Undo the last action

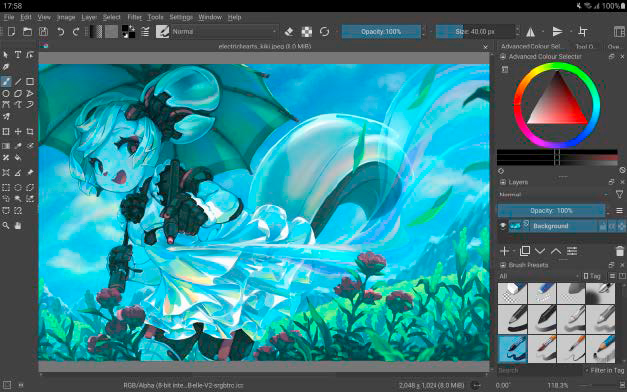[60, 32]
